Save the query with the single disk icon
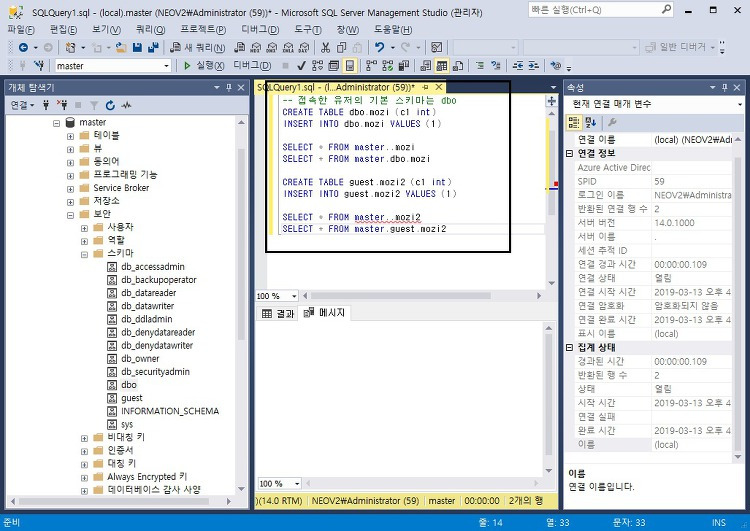Image resolution: width=750 pixels, height=531 pixels. pos(137,47)
